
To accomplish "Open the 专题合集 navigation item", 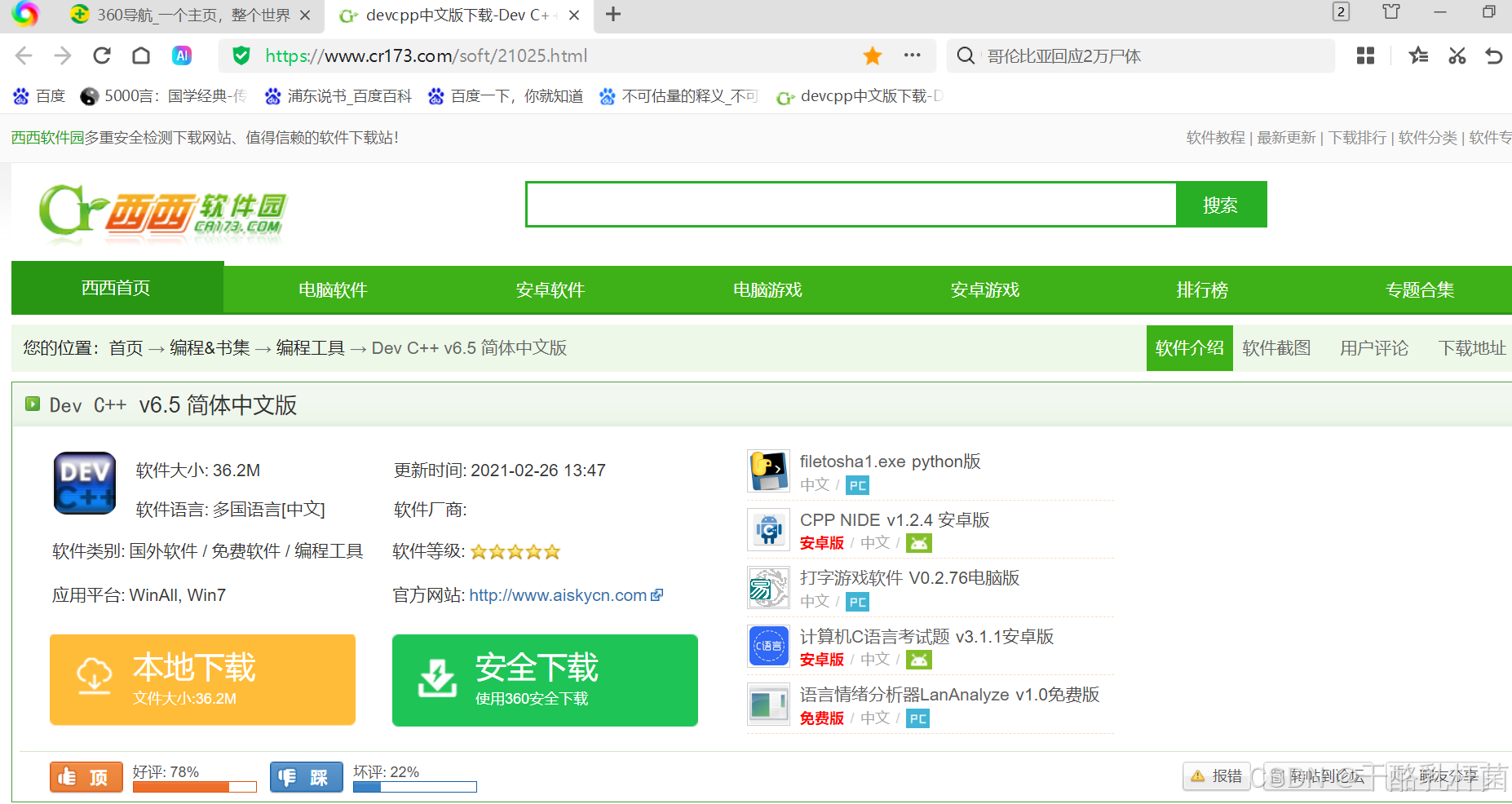I will coord(1420,290).
